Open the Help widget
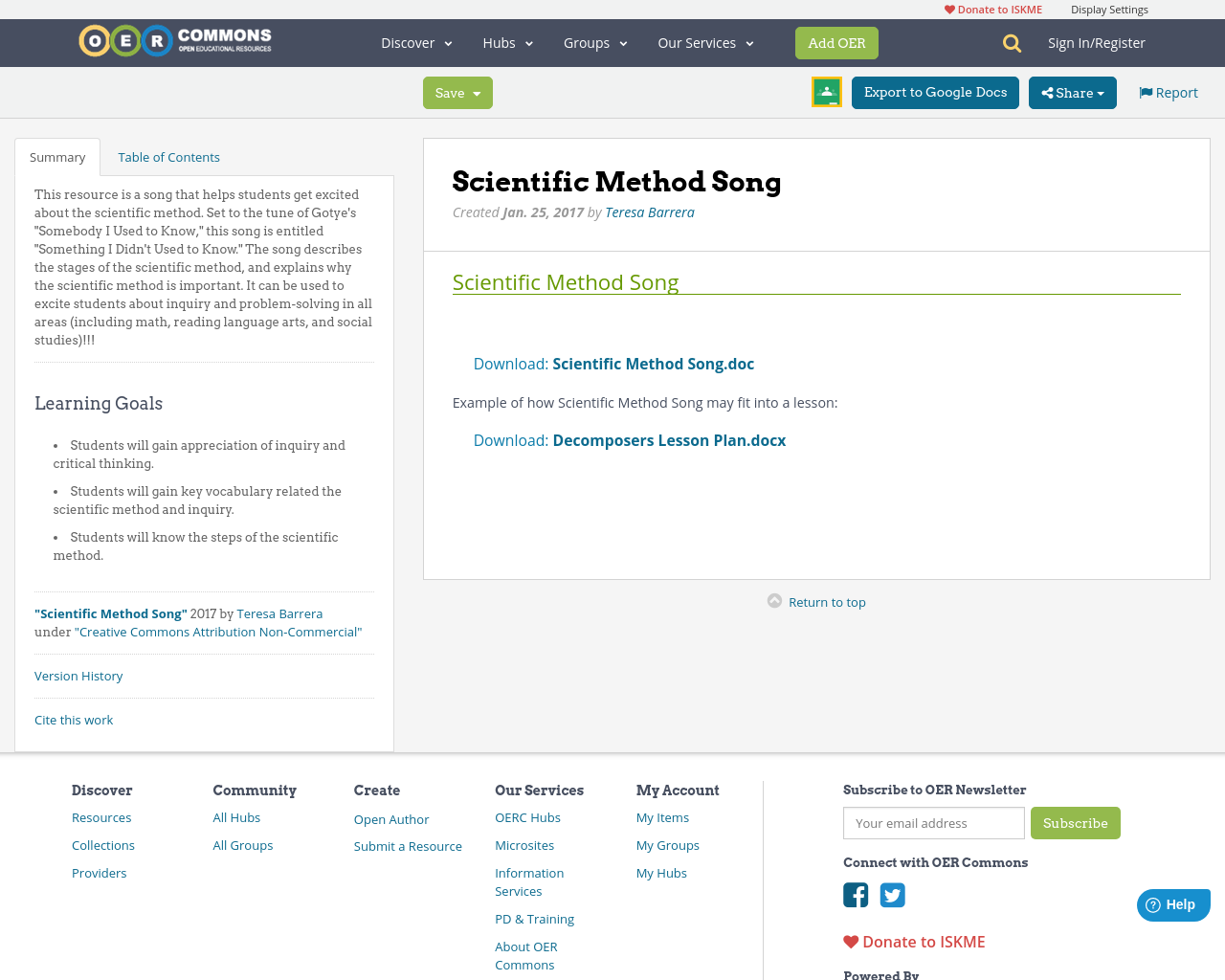1225x980 pixels. click(1173, 903)
